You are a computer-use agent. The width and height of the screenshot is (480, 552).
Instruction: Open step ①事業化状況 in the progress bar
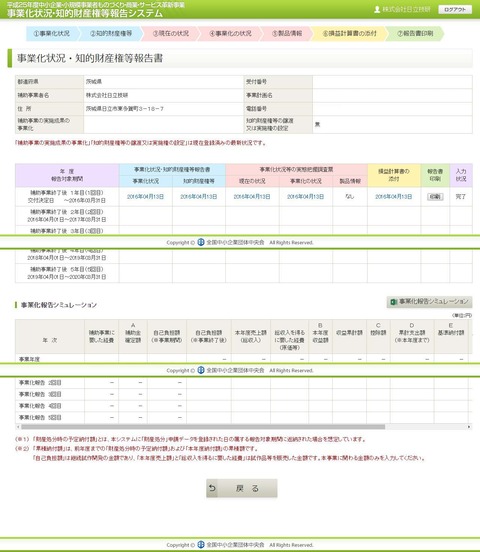pos(51,33)
